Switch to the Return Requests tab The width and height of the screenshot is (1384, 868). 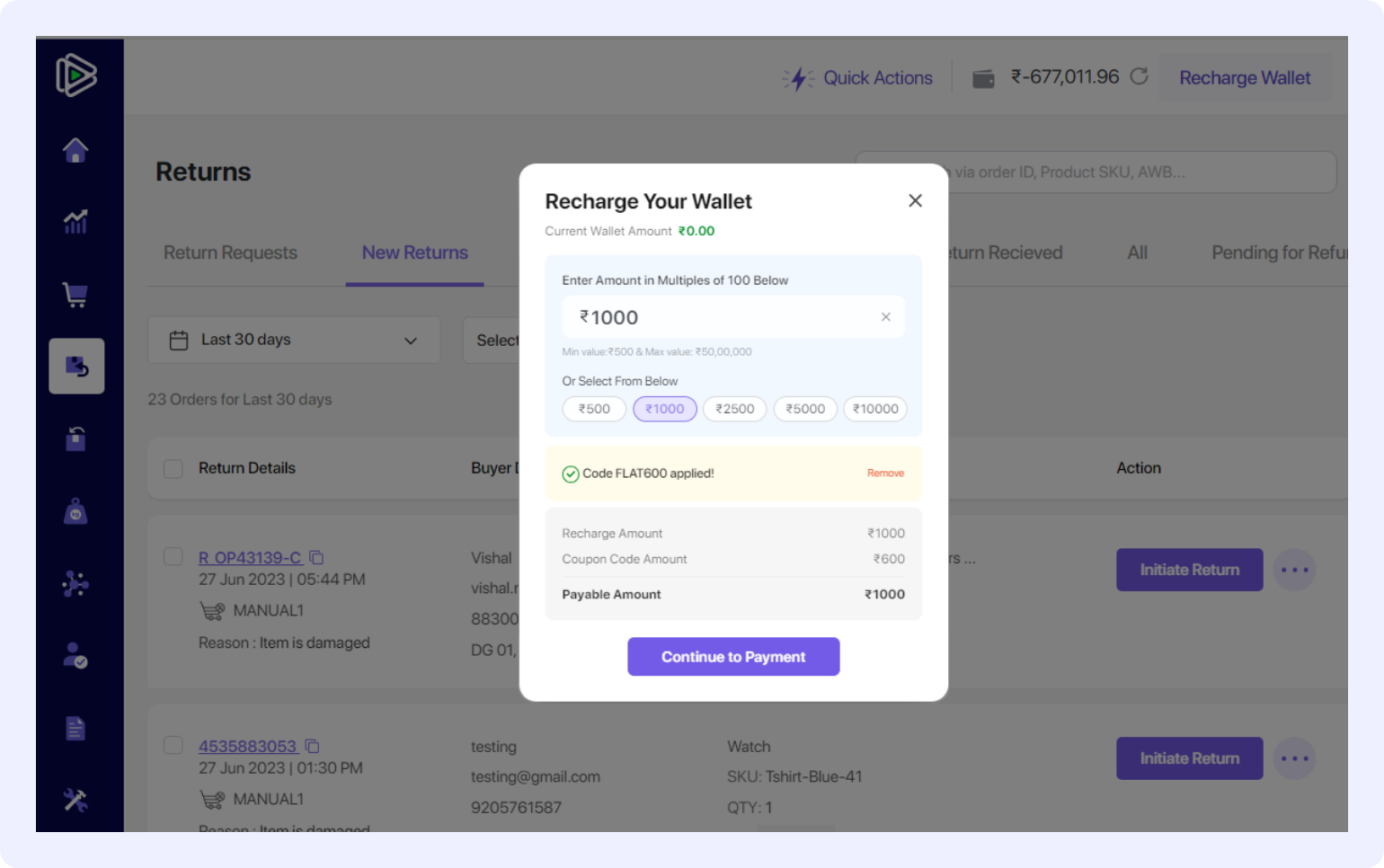pyautogui.click(x=230, y=252)
